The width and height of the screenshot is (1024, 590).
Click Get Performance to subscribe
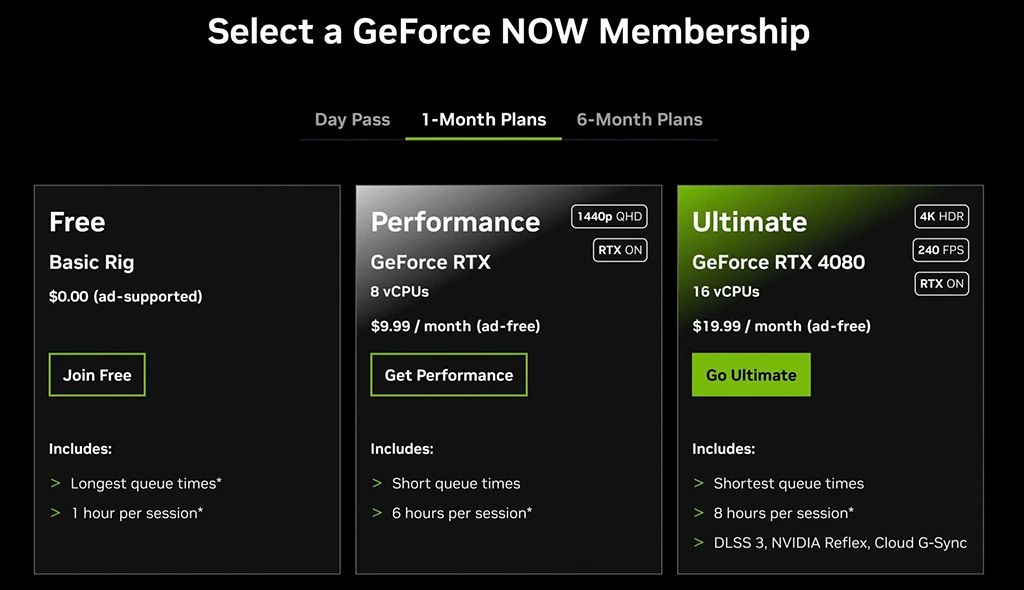click(x=448, y=374)
